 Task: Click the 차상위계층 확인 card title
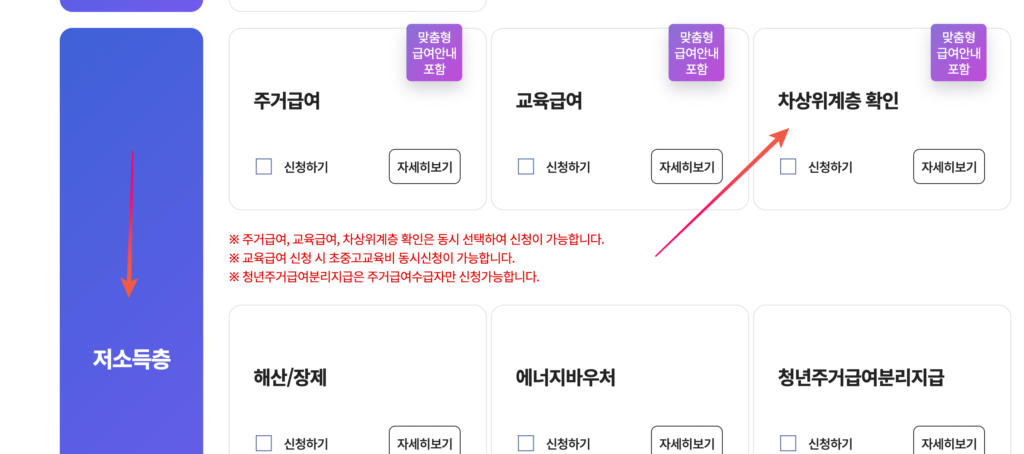tap(838, 101)
